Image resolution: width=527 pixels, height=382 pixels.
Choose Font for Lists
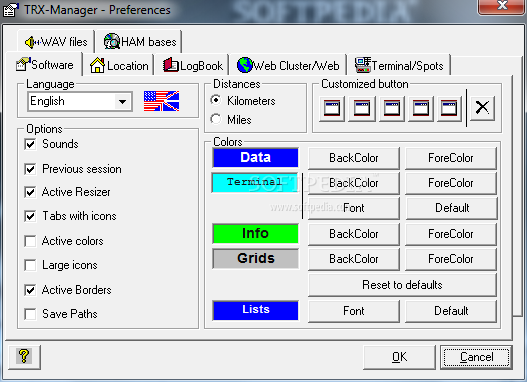(x=354, y=311)
